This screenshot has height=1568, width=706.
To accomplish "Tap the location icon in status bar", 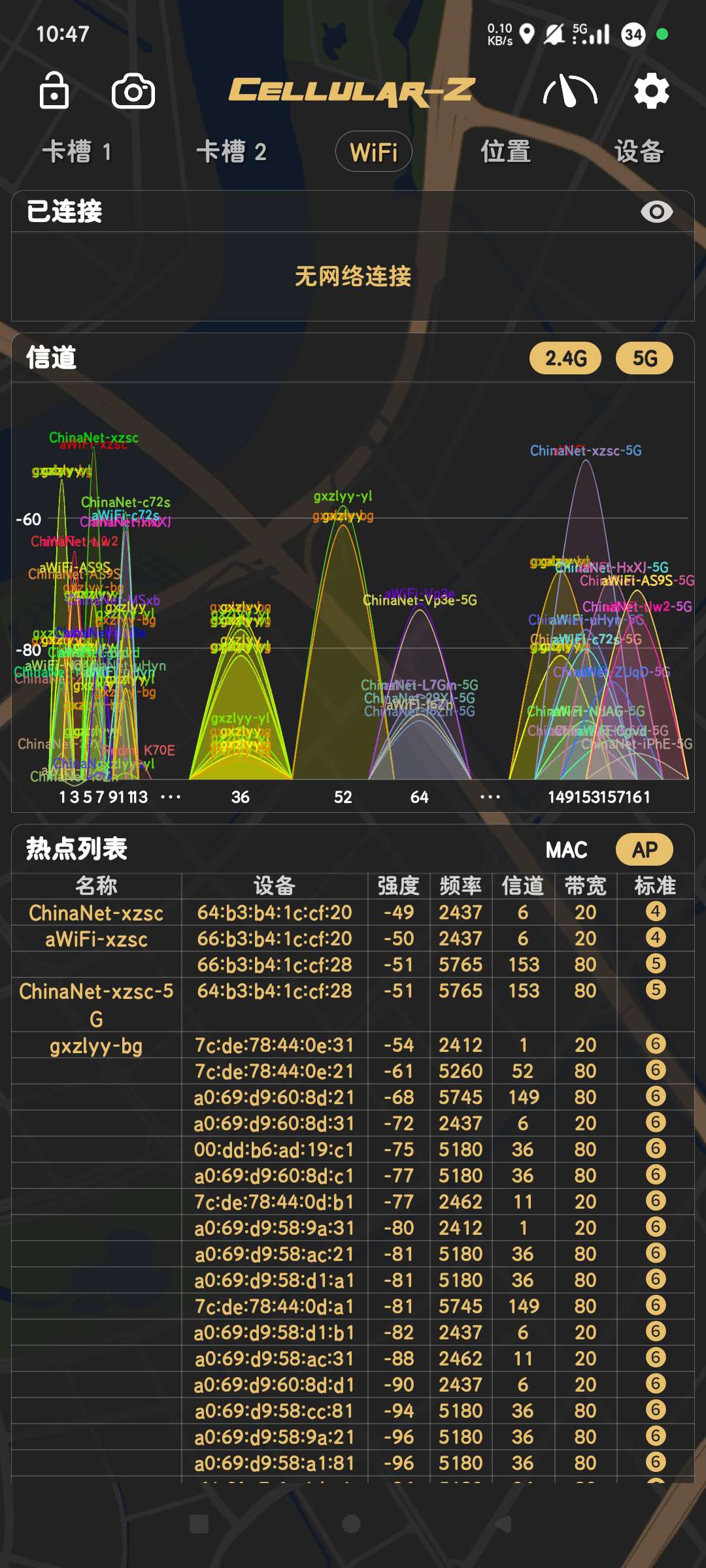I will click(527, 34).
